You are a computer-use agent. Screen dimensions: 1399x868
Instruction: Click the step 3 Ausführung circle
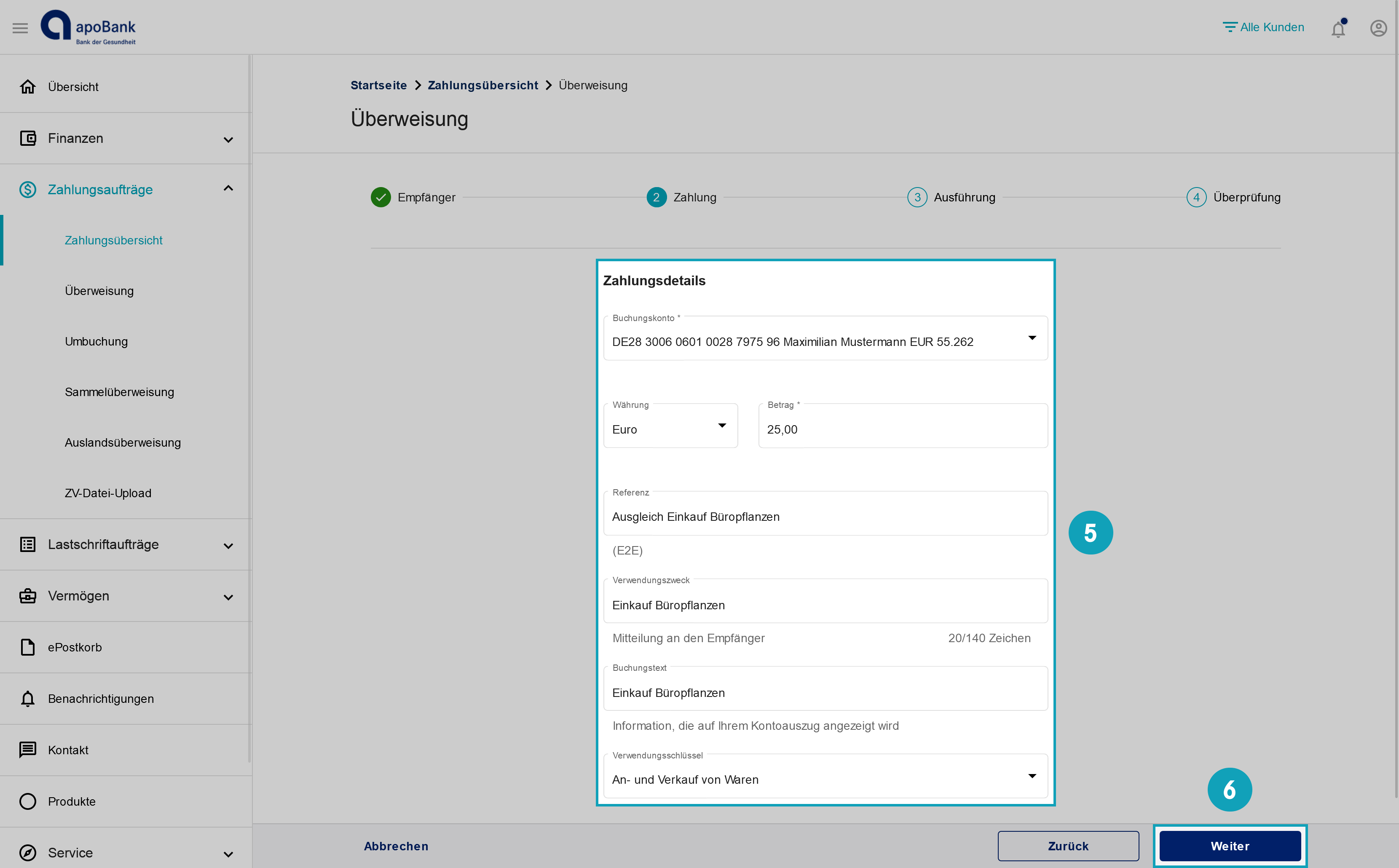click(917, 197)
